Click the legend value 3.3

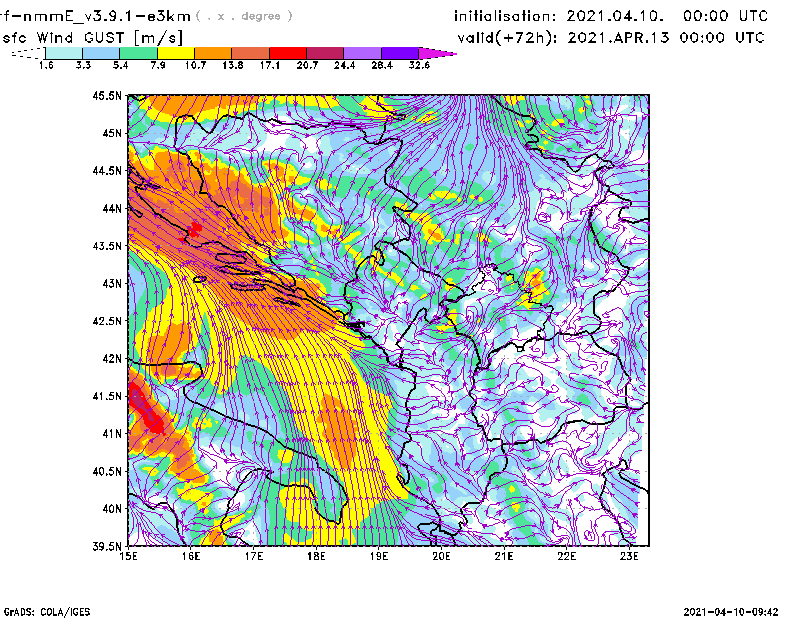click(x=83, y=65)
